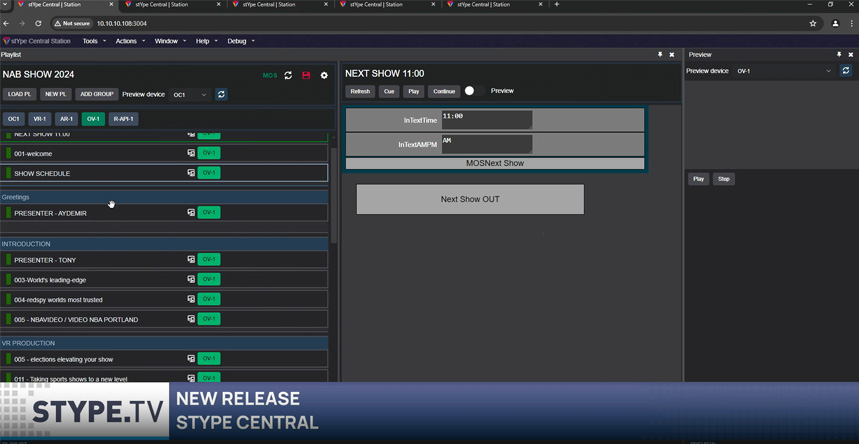
Task: Bookmark this page with the star icon
Action: (x=813, y=24)
